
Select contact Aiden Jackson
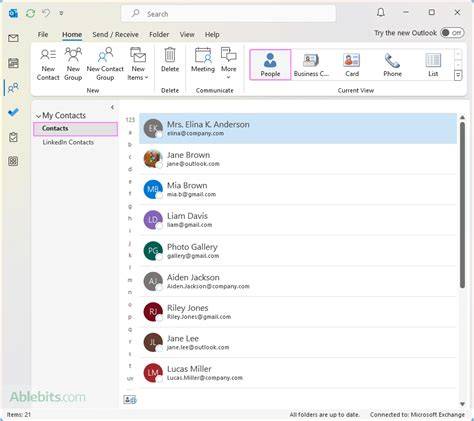[298, 281]
